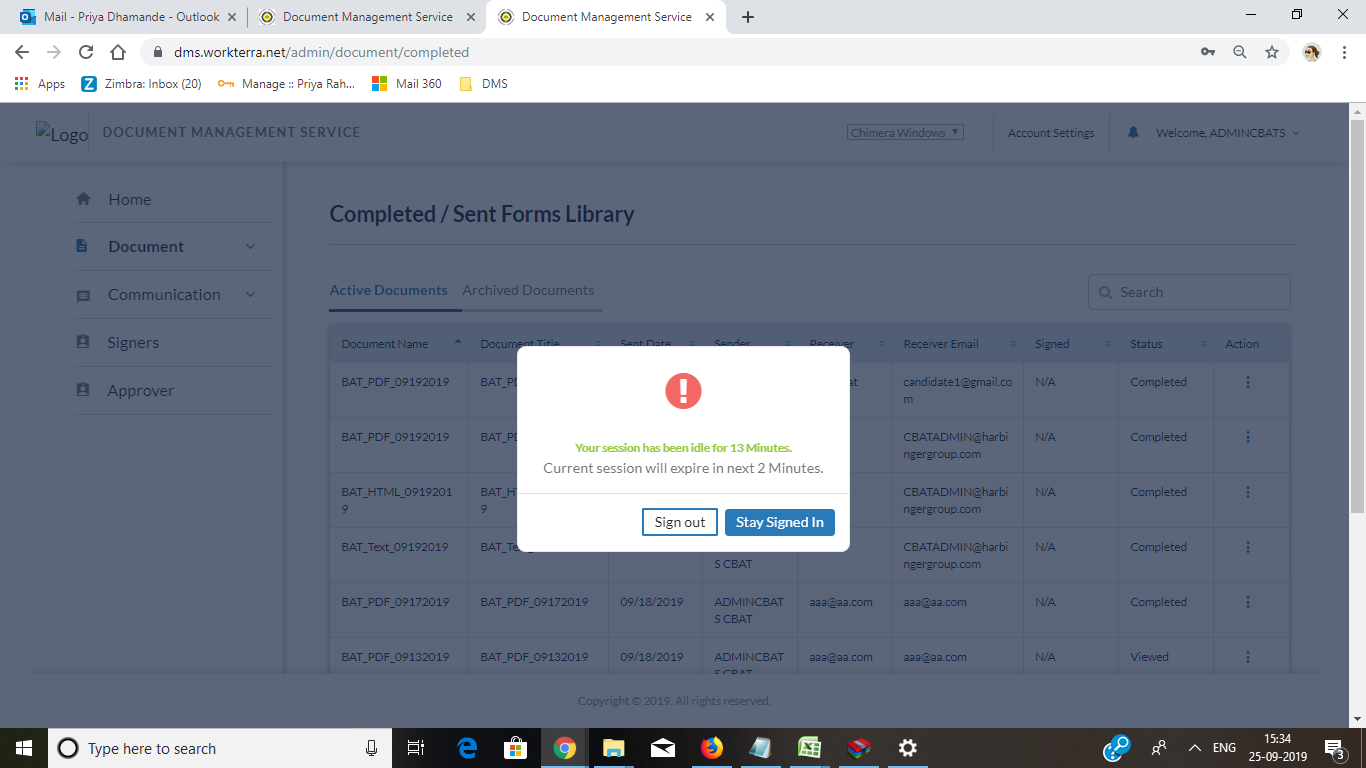Open action menu for candidate1@gmail.com row
This screenshot has width=1366, height=768.
click(x=1248, y=382)
